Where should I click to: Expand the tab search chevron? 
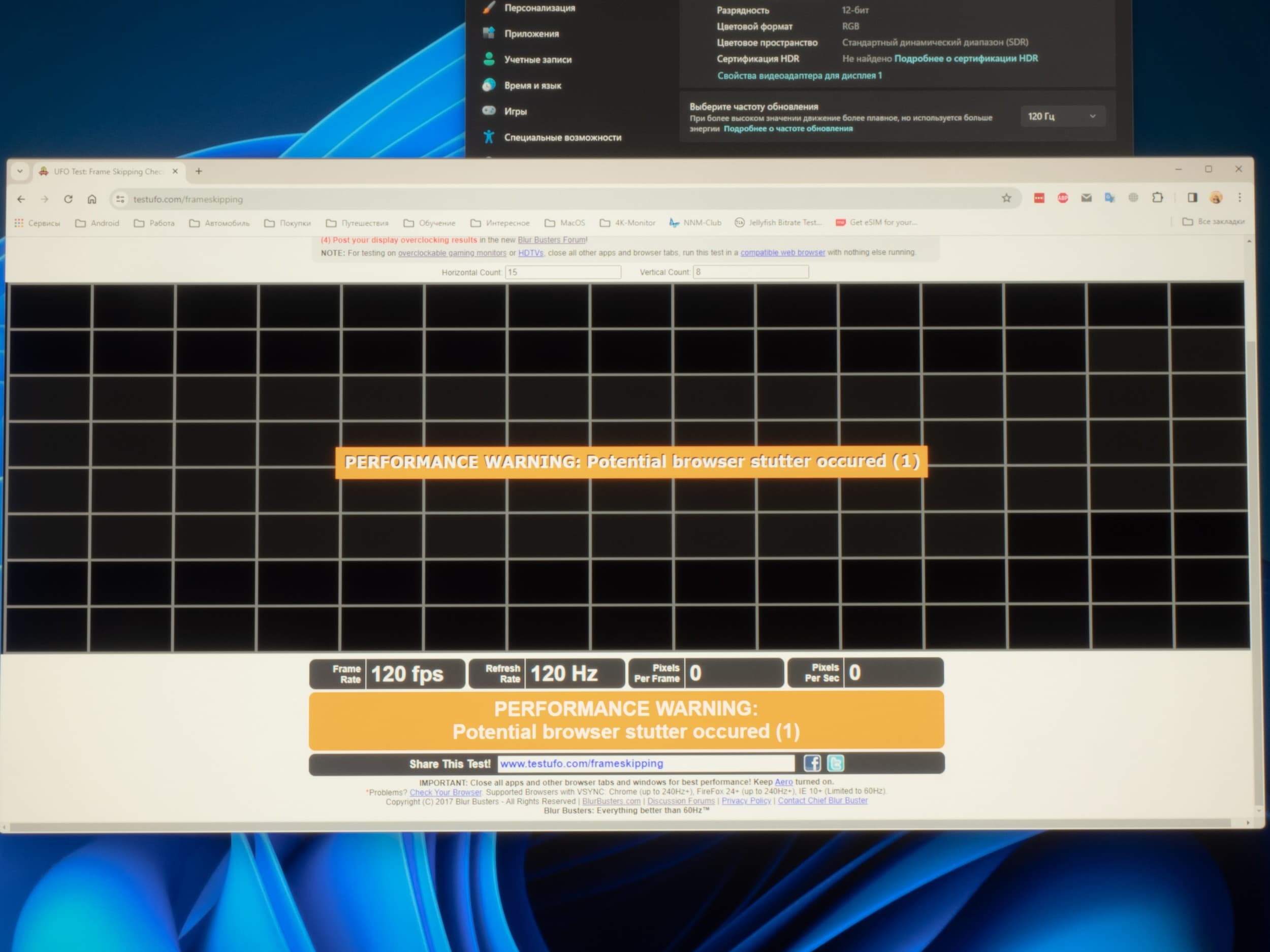20,171
